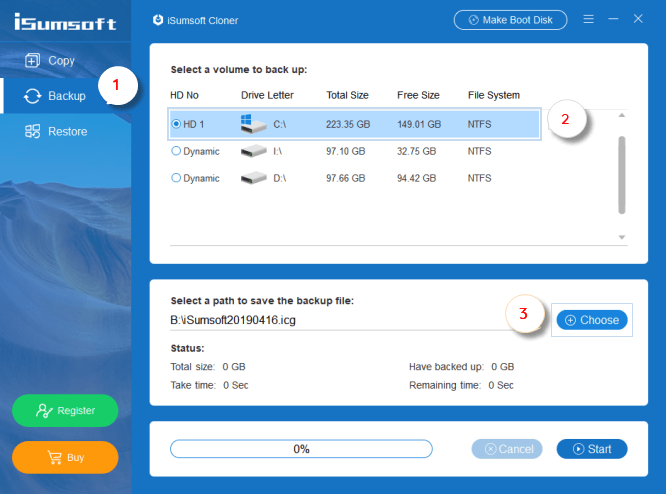
Task: Select the HD 1 radio button
Action: click(176, 124)
